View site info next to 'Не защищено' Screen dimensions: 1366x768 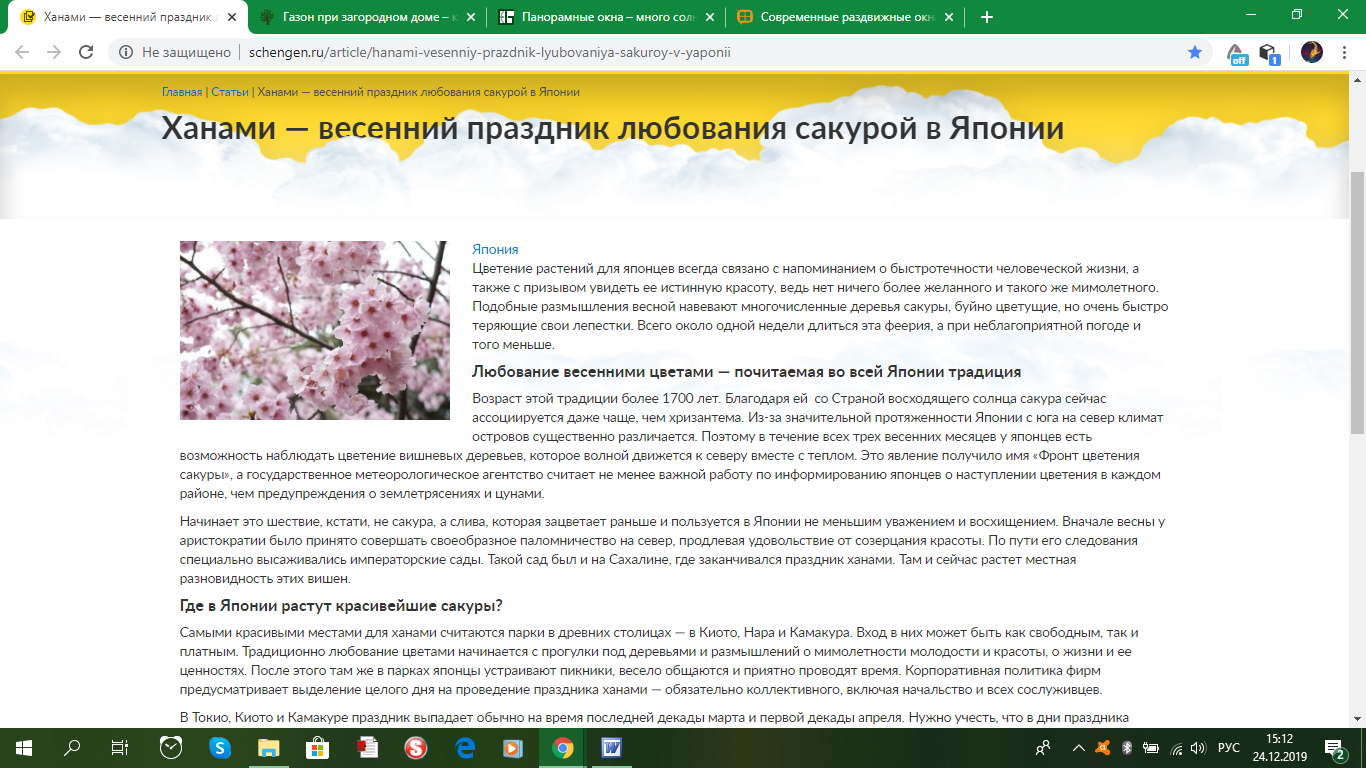point(126,52)
